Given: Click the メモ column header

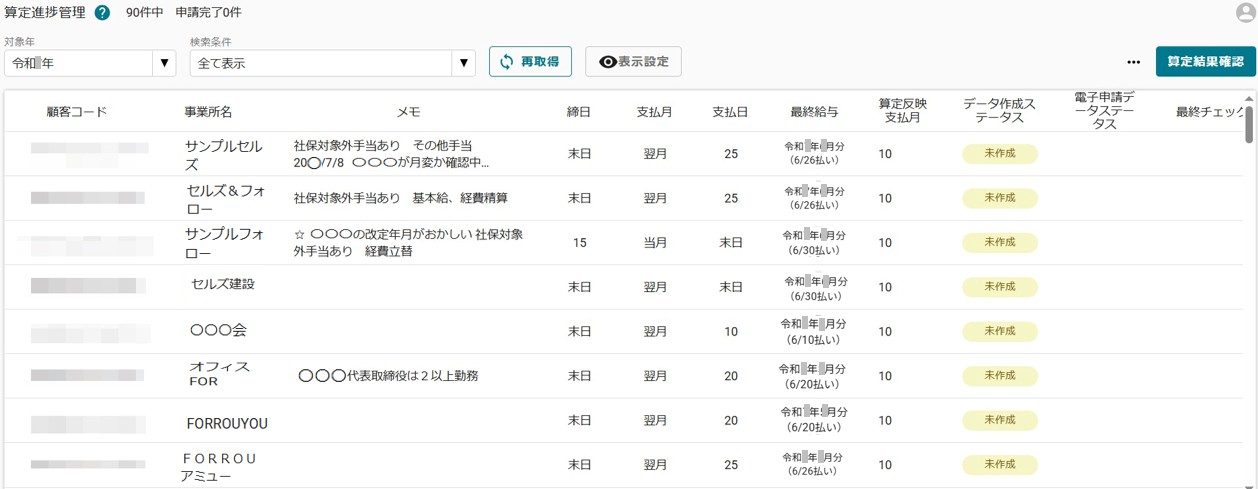Looking at the screenshot, I should pos(408,112).
